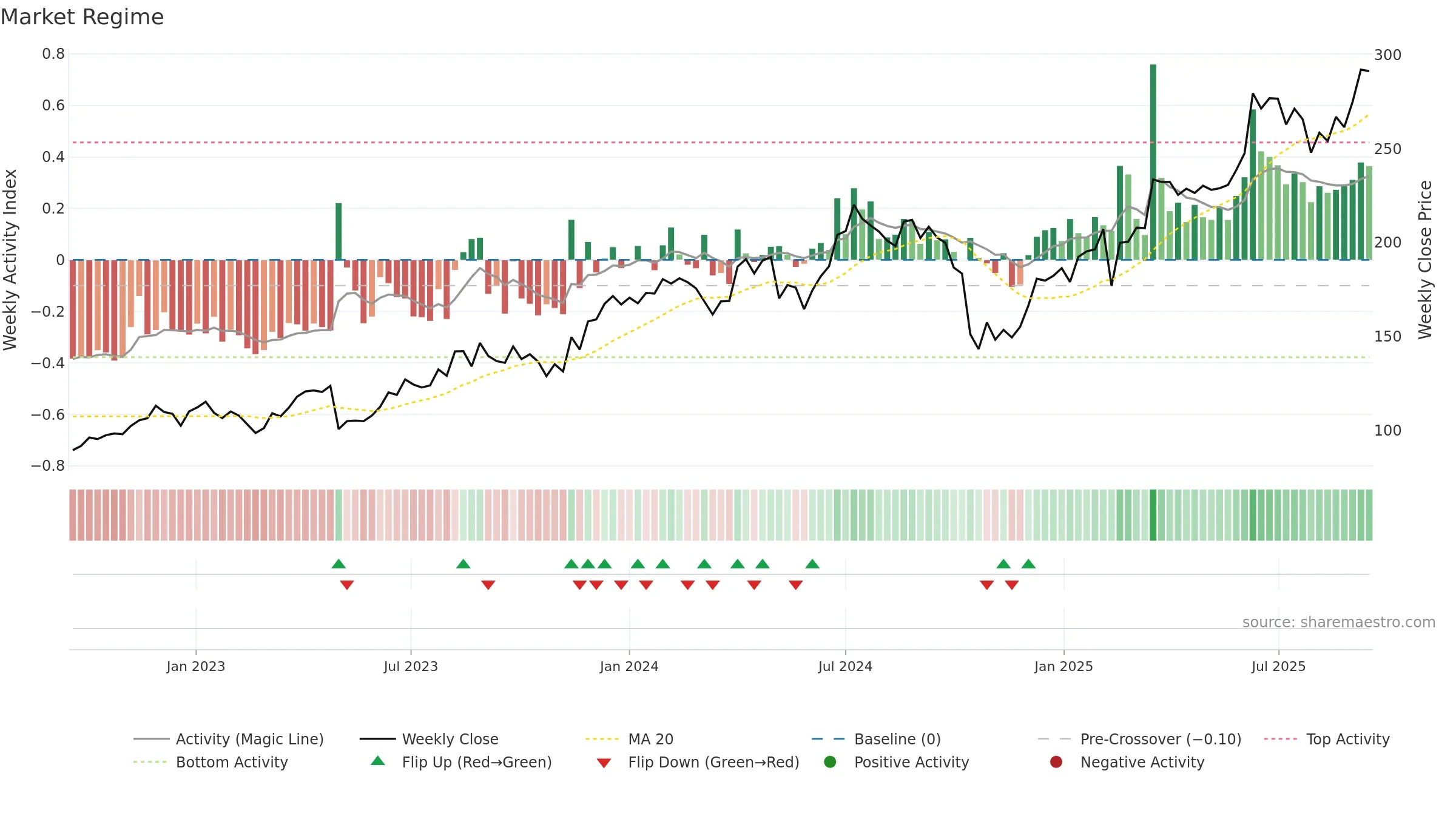
Task: Click the 200 right axis tick label
Action: pyautogui.click(x=1387, y=243)
